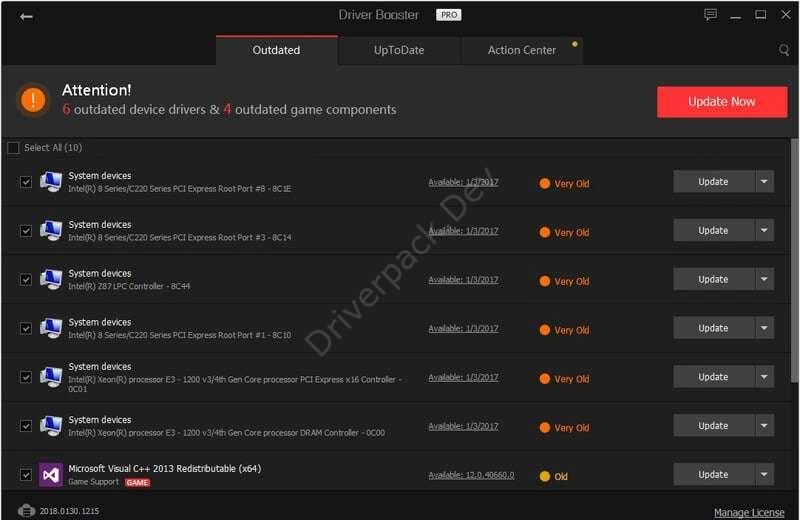Open Available 1/3/2017 link for DRAM Controller
Image resolution: width=800 pixels, height=520 pixels.
463,427
